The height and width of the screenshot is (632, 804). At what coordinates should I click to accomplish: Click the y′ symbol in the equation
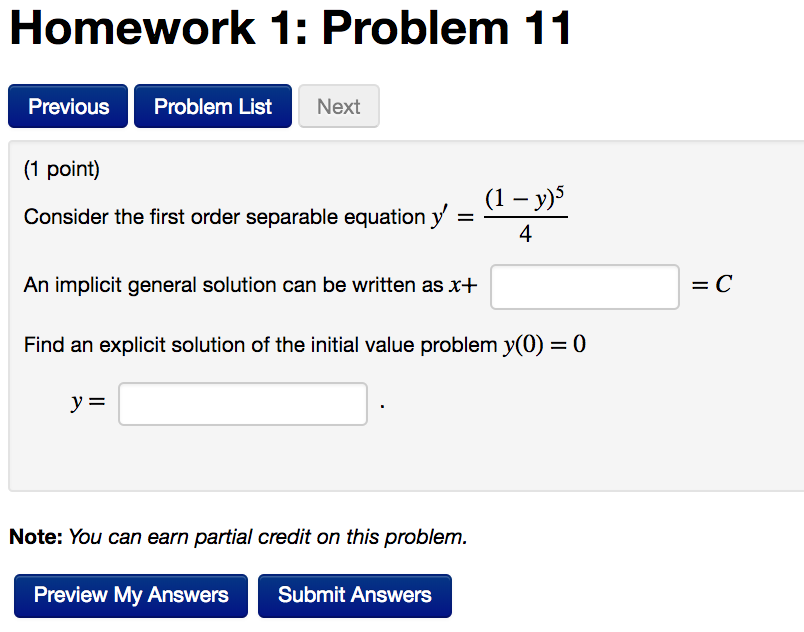(439, 217)
